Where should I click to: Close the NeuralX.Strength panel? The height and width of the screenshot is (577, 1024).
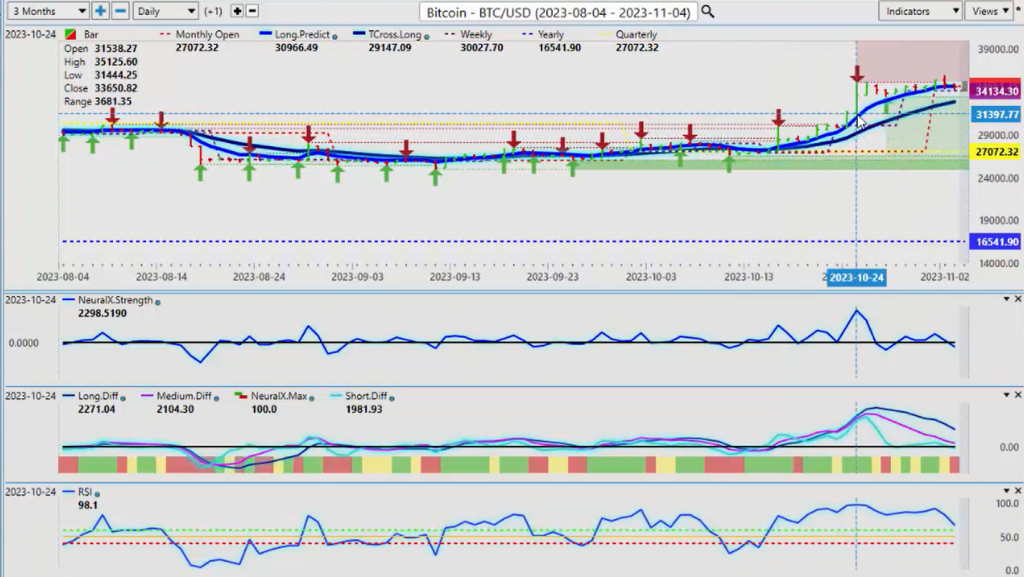point(1017,299)
